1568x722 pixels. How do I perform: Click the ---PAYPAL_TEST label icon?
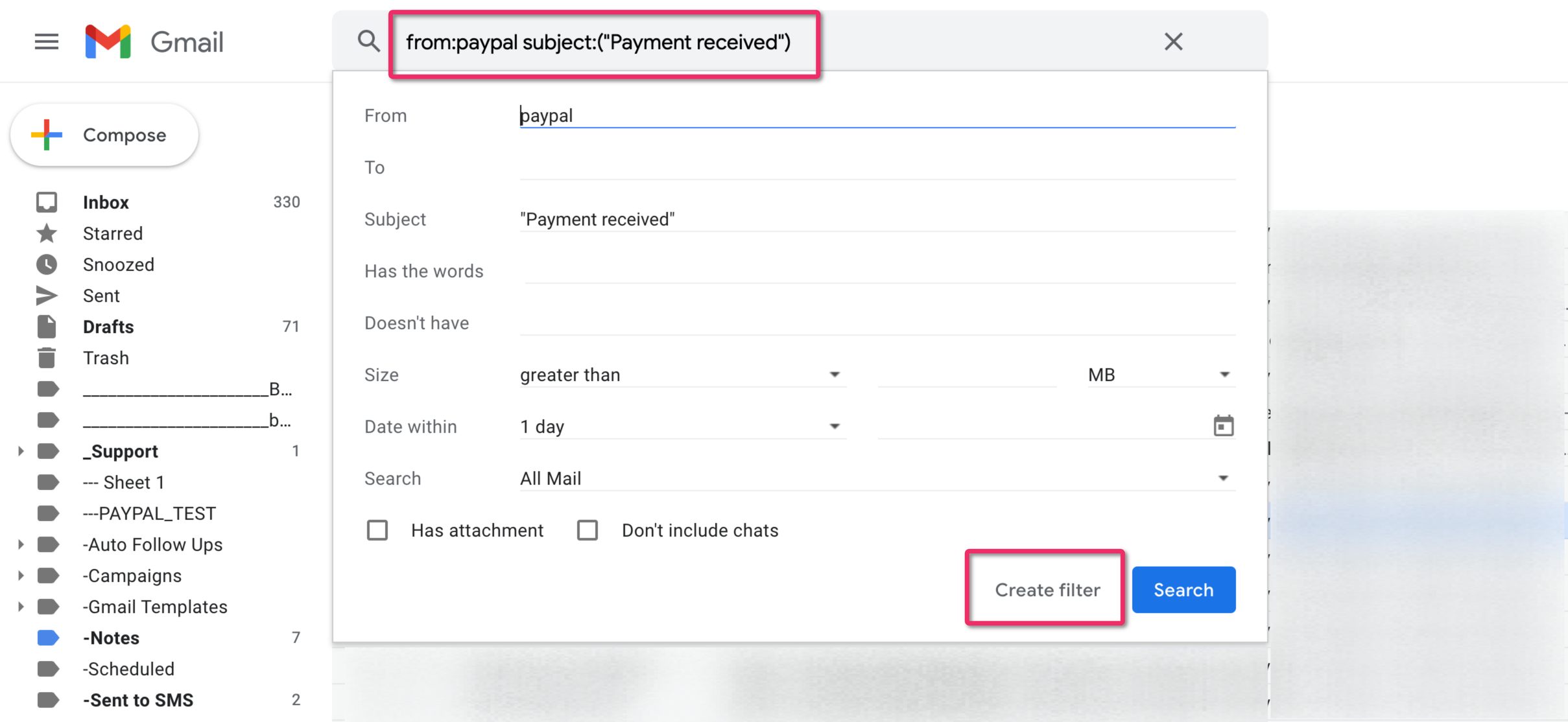(48, 513)
